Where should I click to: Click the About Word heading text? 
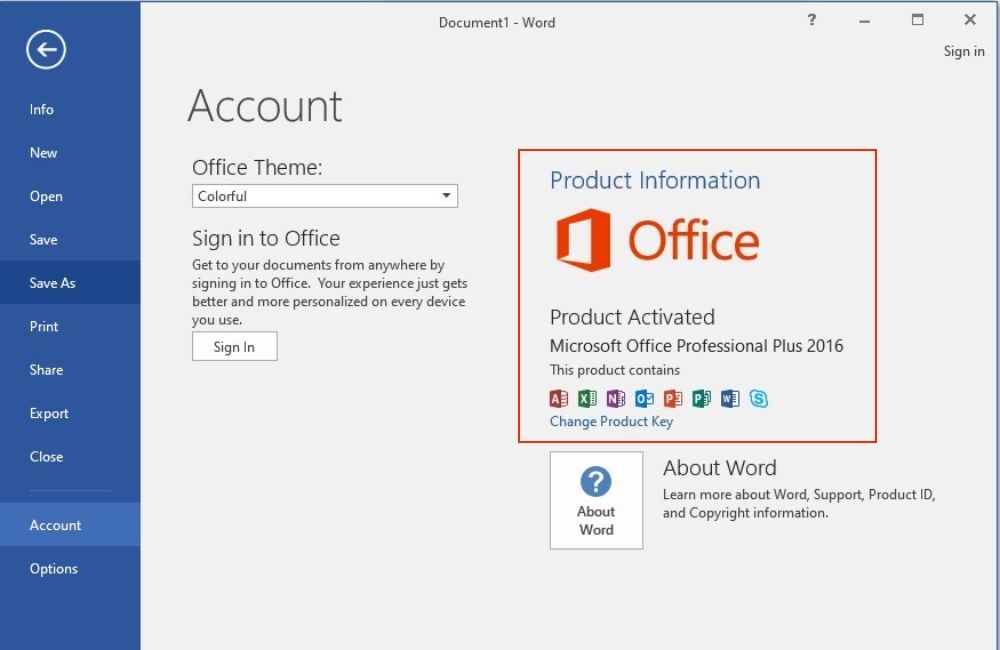(719, 468)
